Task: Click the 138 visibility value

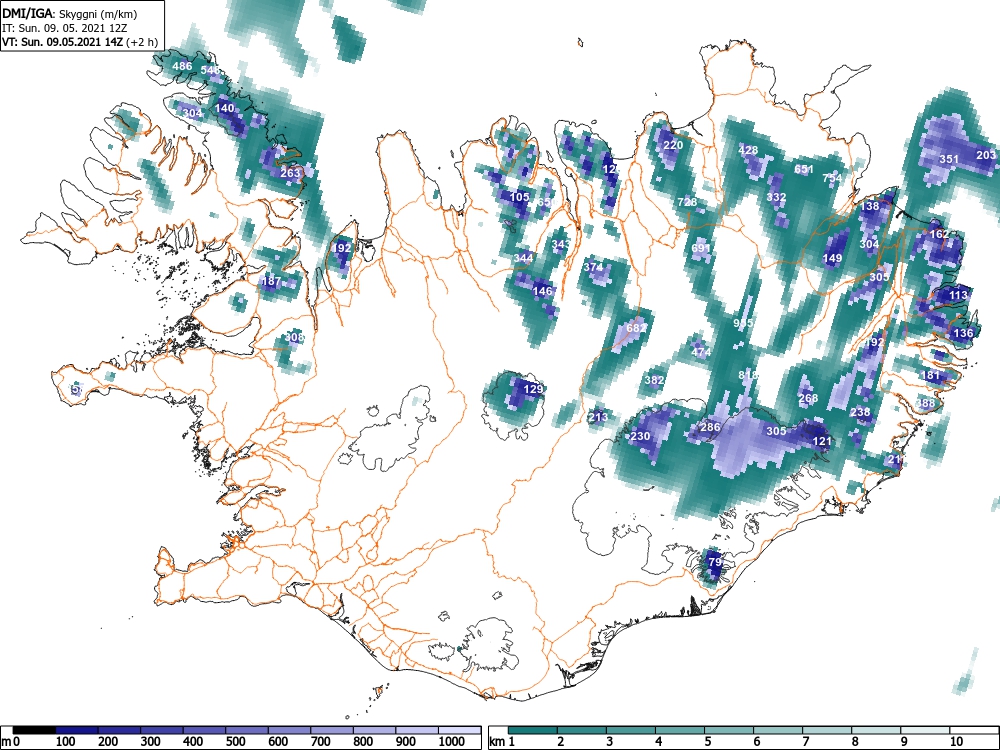Action: point(870,206)
